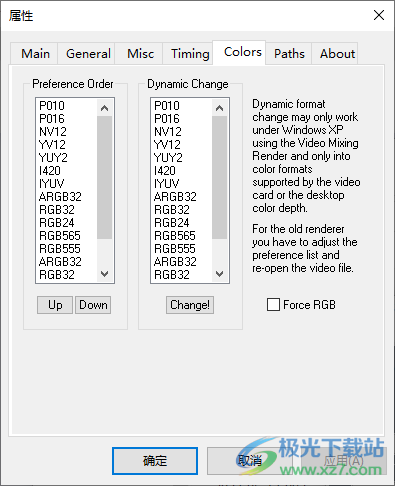Select NV12 in Preference Order list
This screenshot has width=395, height=486.
tap(66, 132)
